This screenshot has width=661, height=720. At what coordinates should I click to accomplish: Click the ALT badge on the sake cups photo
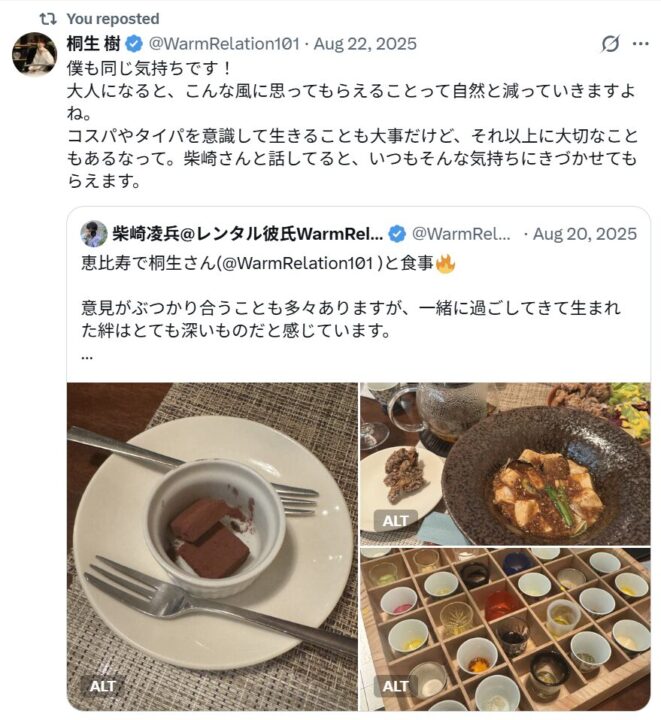[x=395, y=686]
